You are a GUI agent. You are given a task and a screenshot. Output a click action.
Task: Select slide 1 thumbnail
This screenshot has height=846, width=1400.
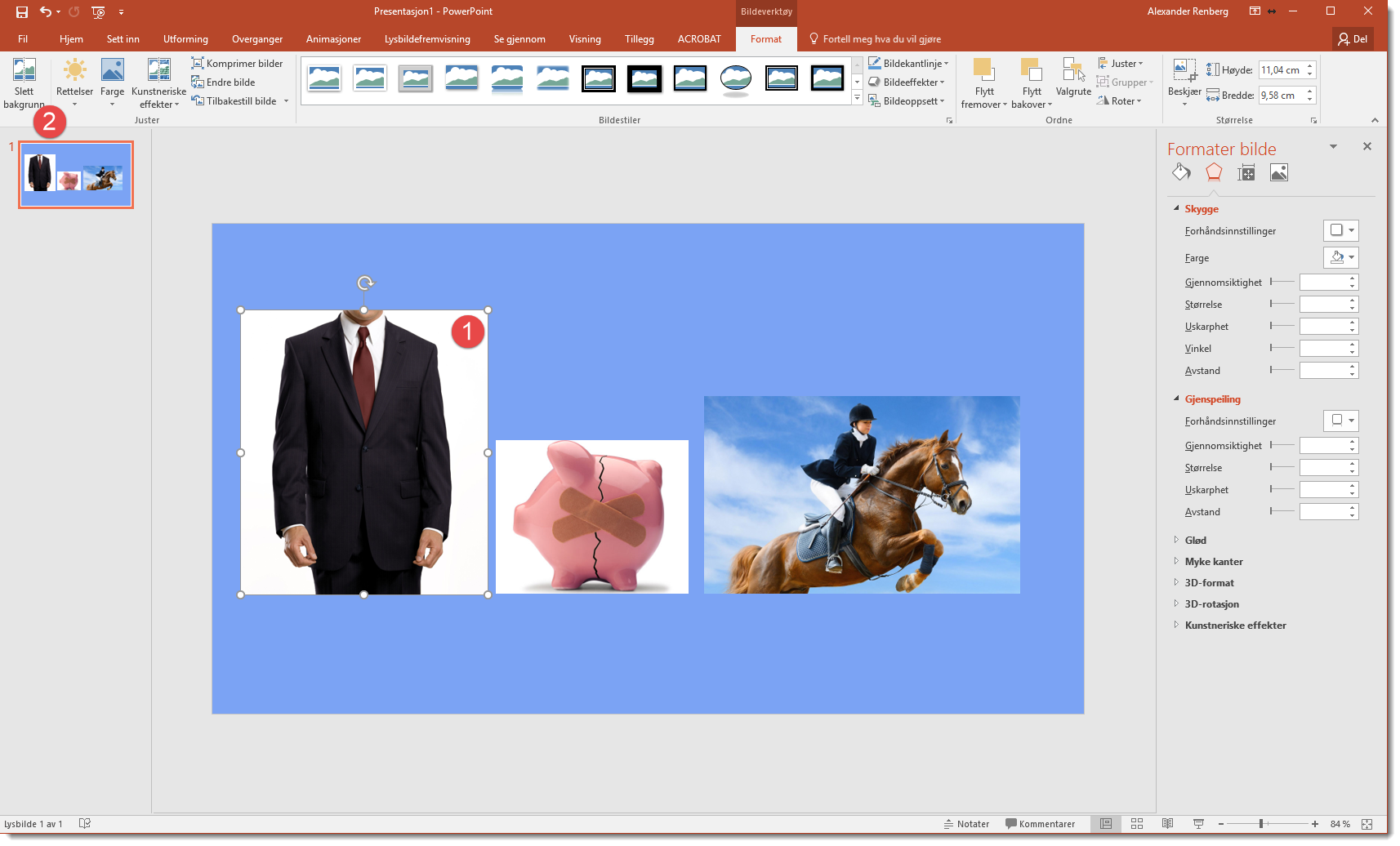(x=76, y=175)
